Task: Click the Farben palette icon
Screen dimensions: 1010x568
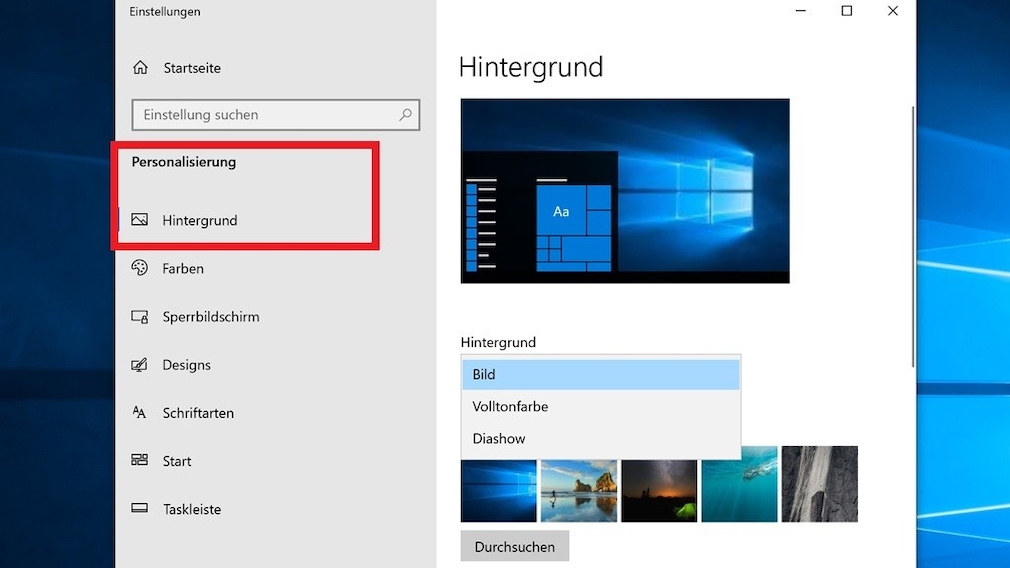Action: pyautogui.click(x=140, y=268)
